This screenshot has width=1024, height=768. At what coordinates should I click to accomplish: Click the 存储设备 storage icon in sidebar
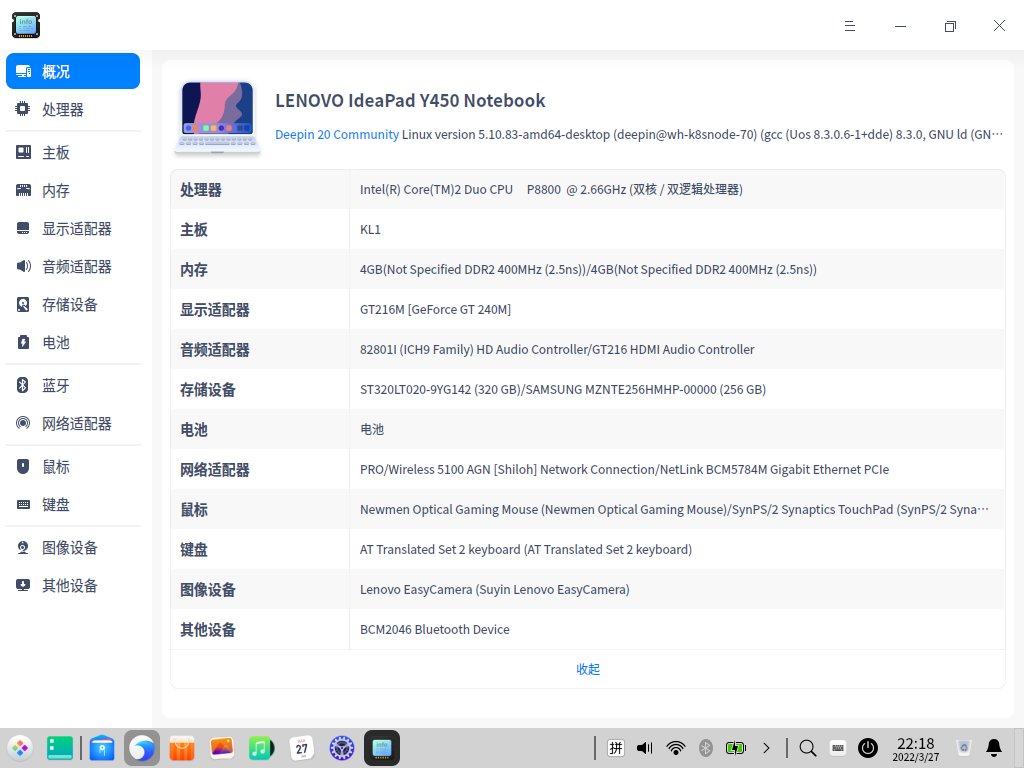tap(23, 304)
